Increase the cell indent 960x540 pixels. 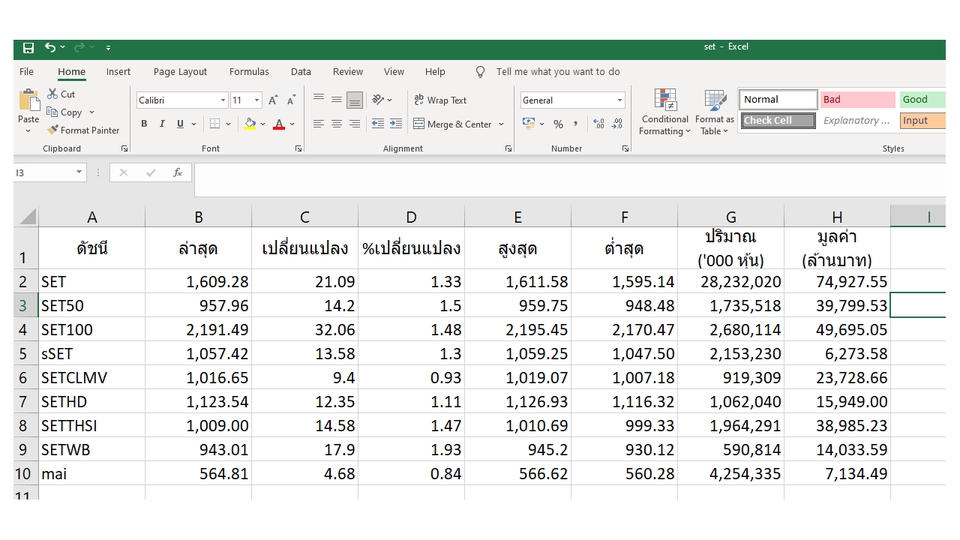396,124
